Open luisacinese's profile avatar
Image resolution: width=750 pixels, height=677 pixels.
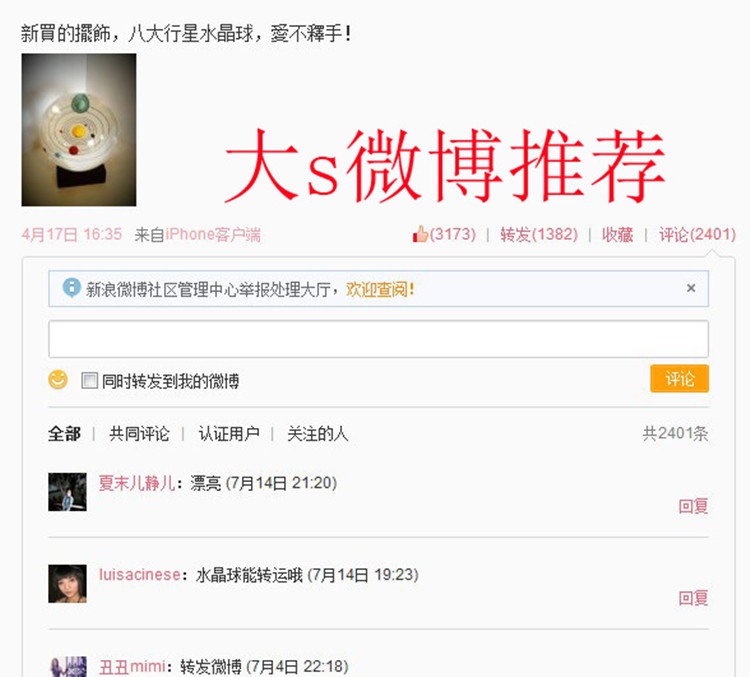(x=67, y=583)
